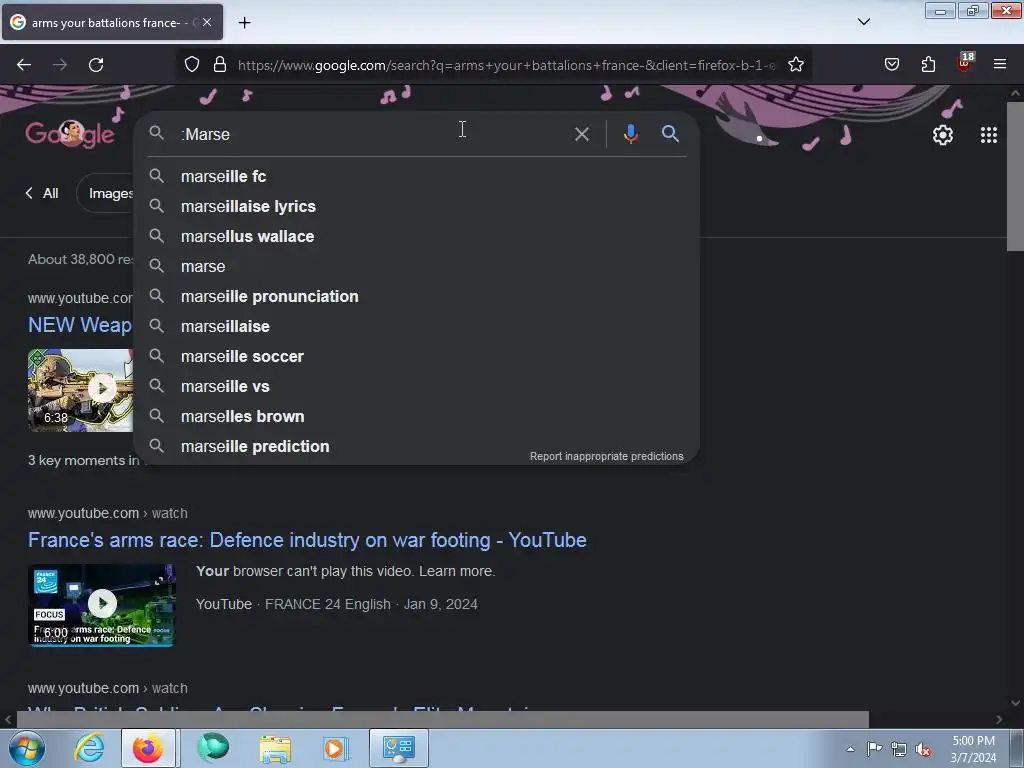
Task: Choose the 'marseillaise' suggestion
Action: click(417, 327)
